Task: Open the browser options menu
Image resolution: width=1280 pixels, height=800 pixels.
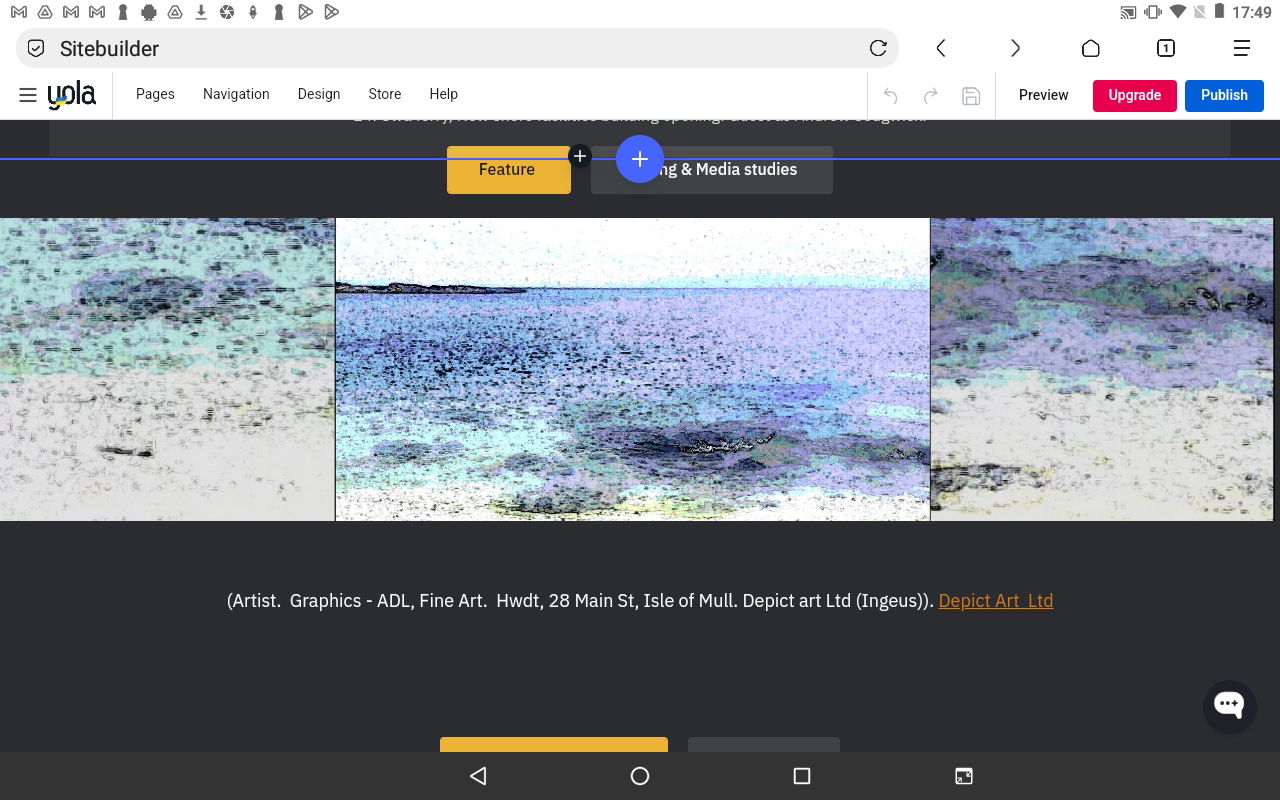Action: coord(1242,48)
